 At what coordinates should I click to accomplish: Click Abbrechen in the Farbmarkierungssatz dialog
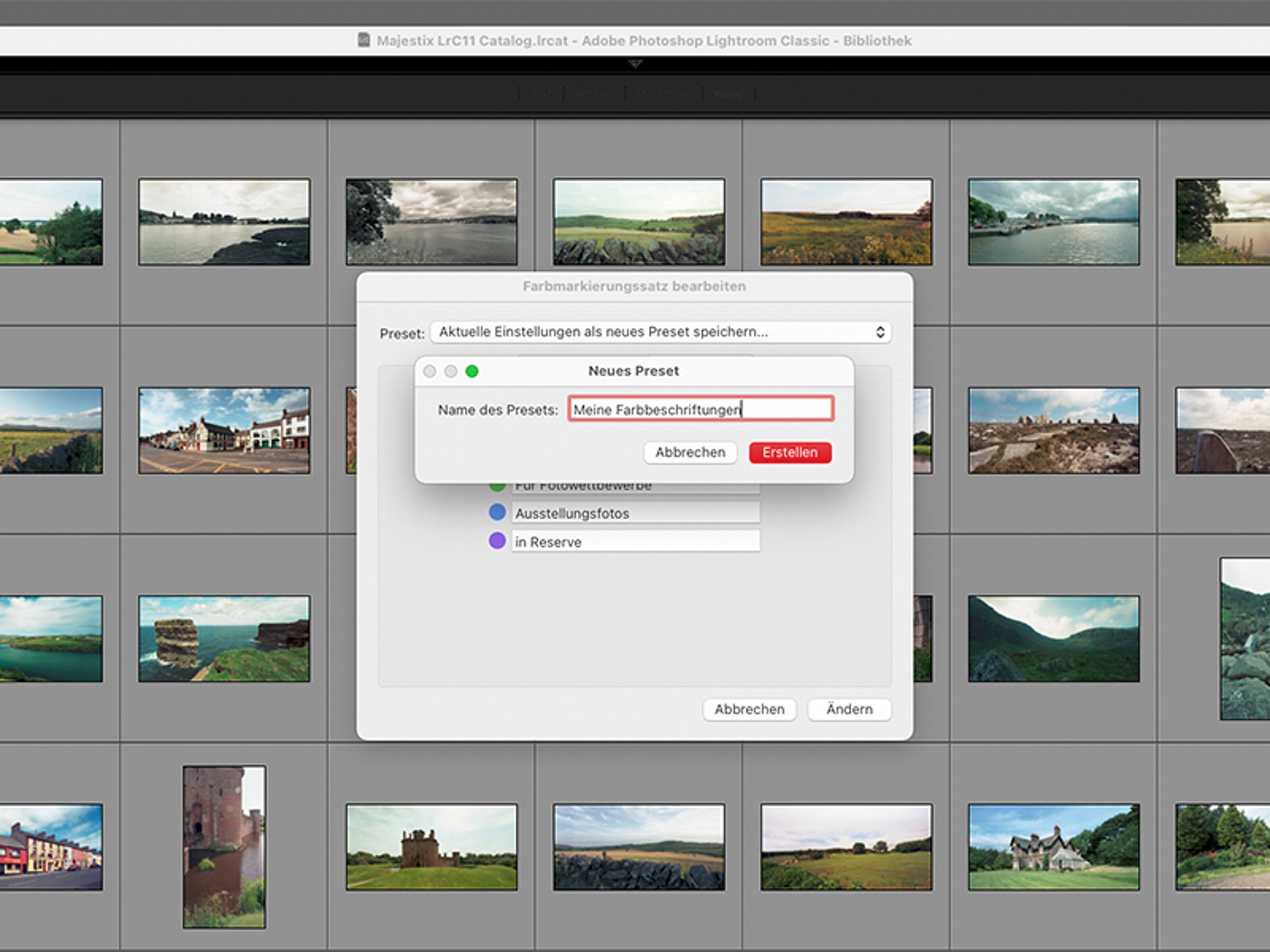click(749, 709)
